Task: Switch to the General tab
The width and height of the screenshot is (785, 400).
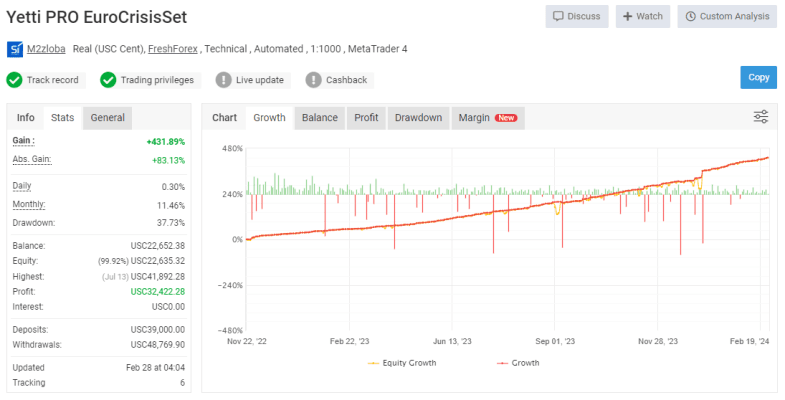Action: pos(108,118)
